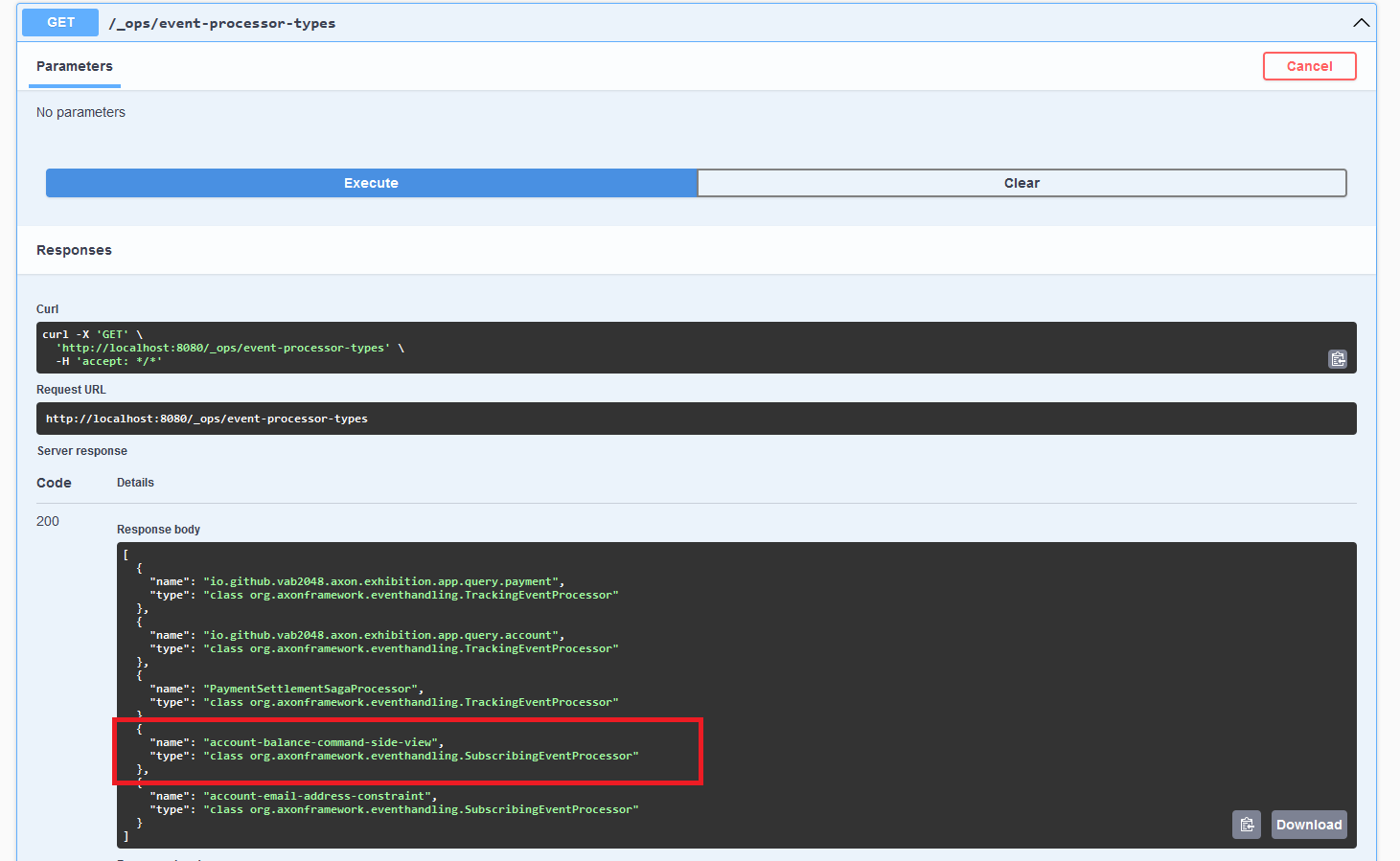Click the copy icon beside Download button

coord(1246,824)
